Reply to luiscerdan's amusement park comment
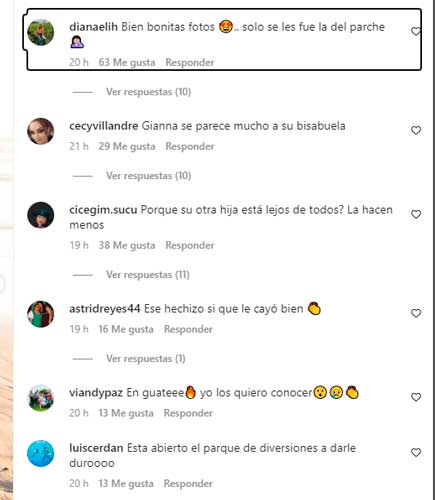The height and width of the screenshot is (500, 435). [188, 483]
